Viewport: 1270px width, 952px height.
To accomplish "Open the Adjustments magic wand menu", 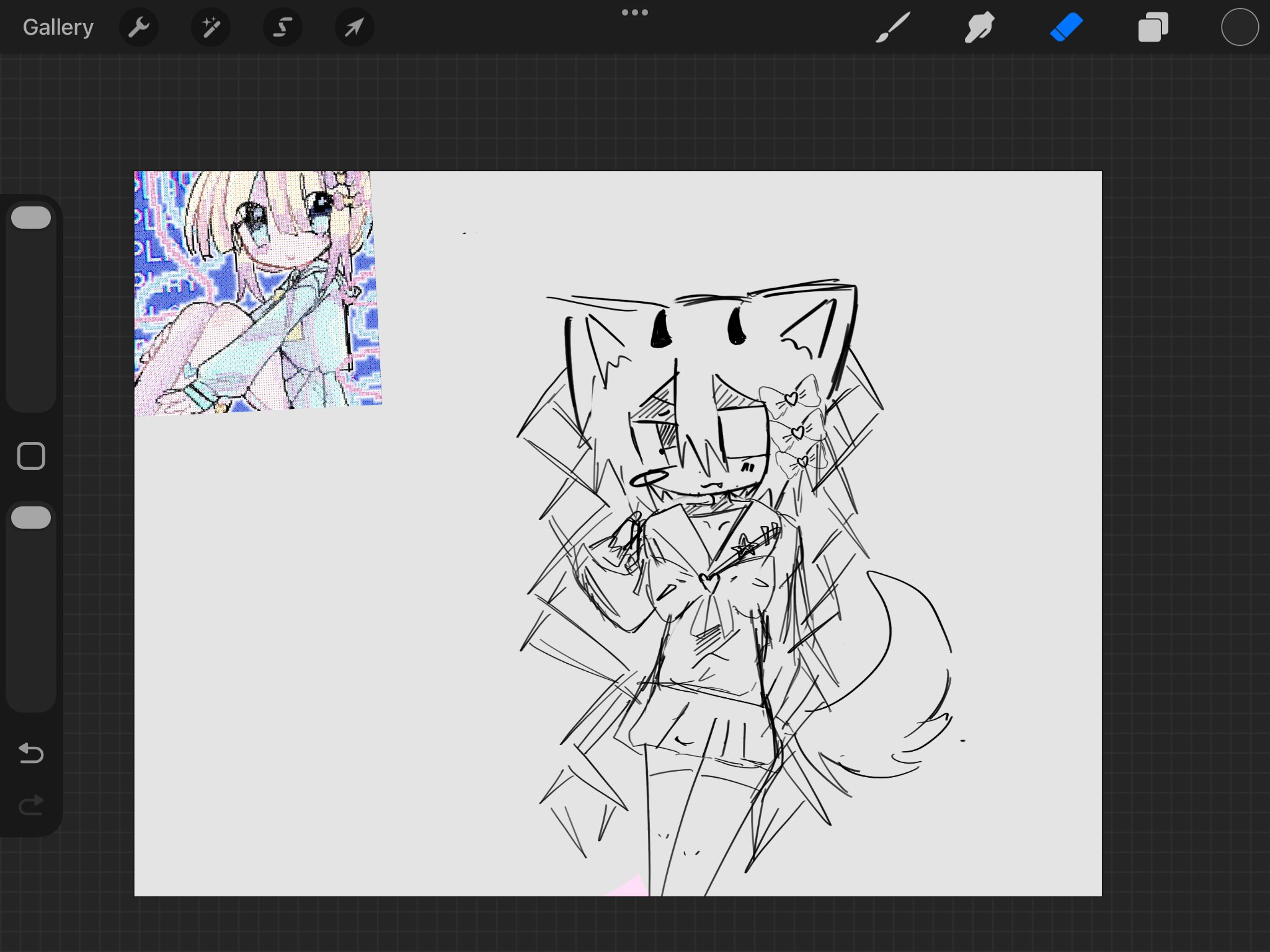I will [x=210, y=27].
